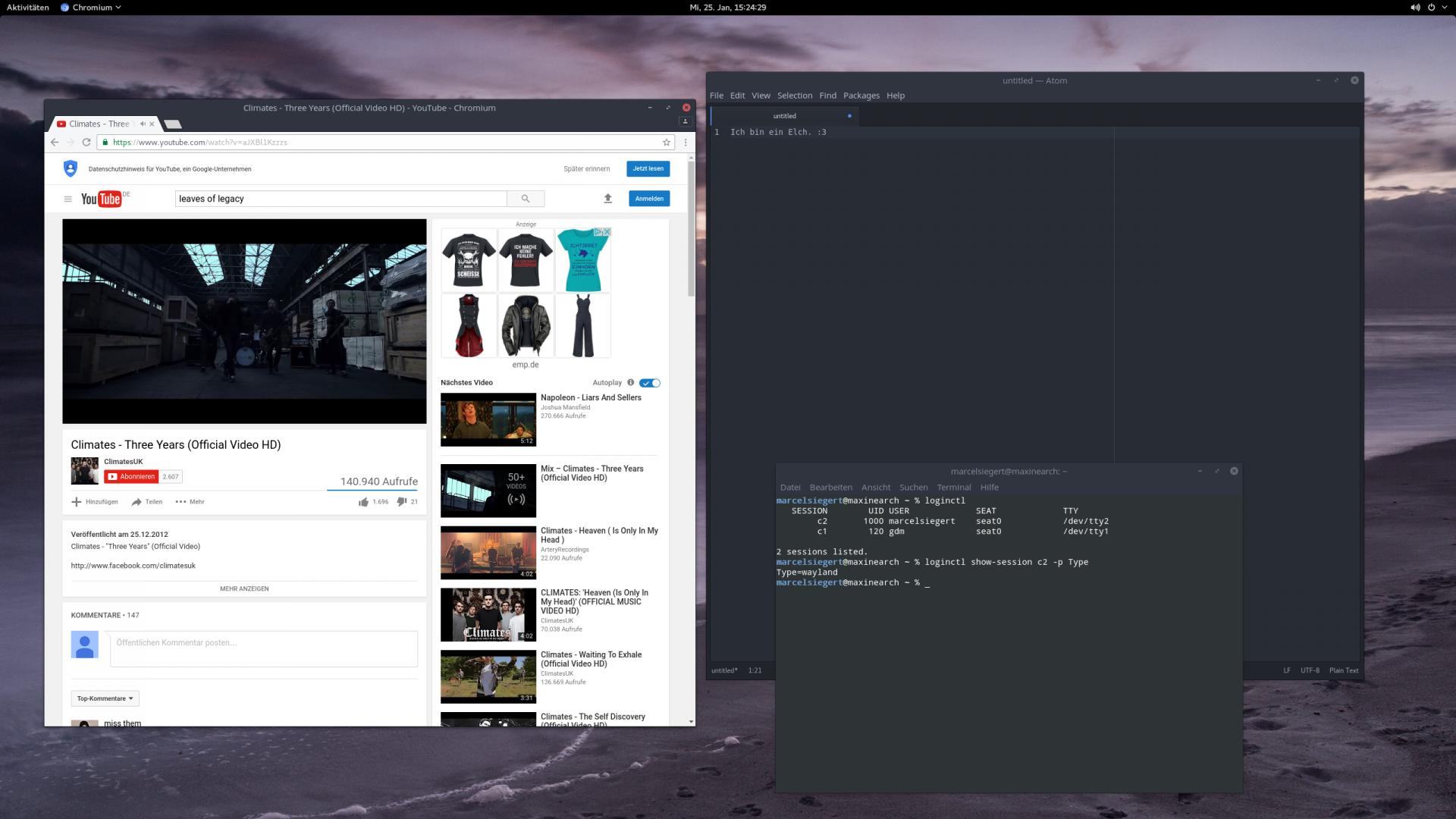1456x819 pixels.
Task: Click the privacy shield icon
Action: (71, 168)
